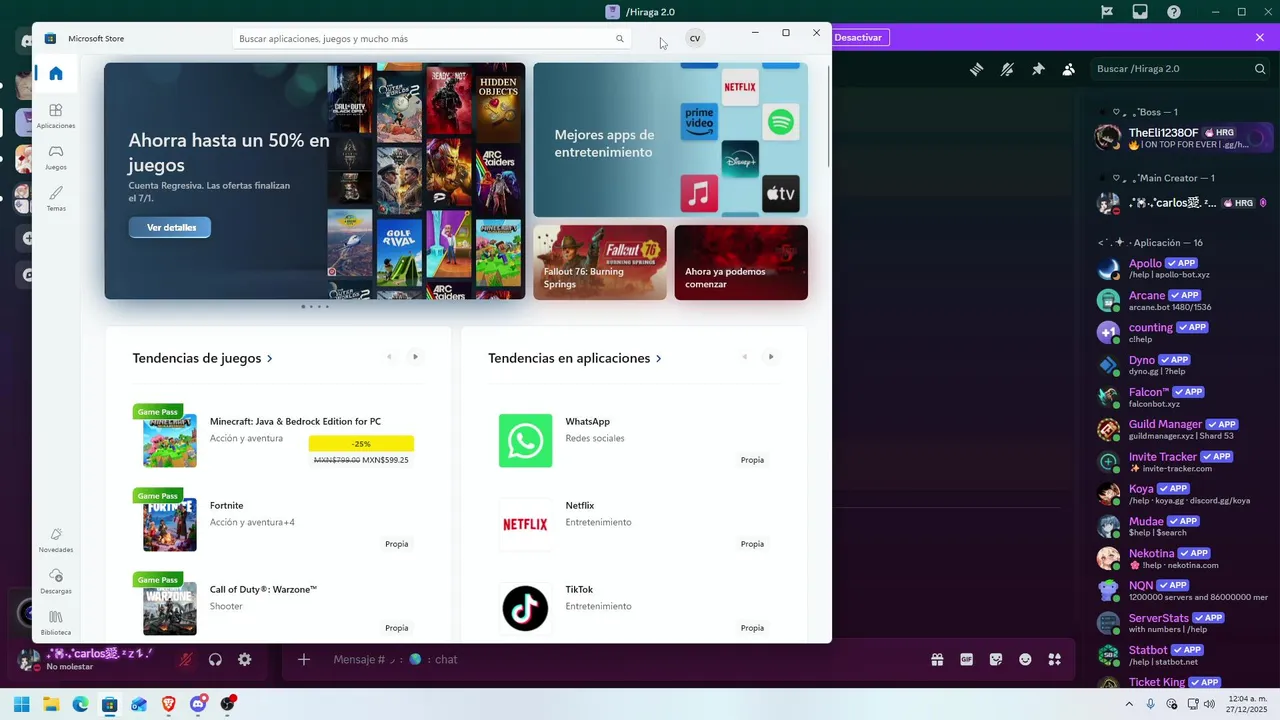Open Discord pinned messages icon
The image size is (1280, 720).
pos(1038,69)
